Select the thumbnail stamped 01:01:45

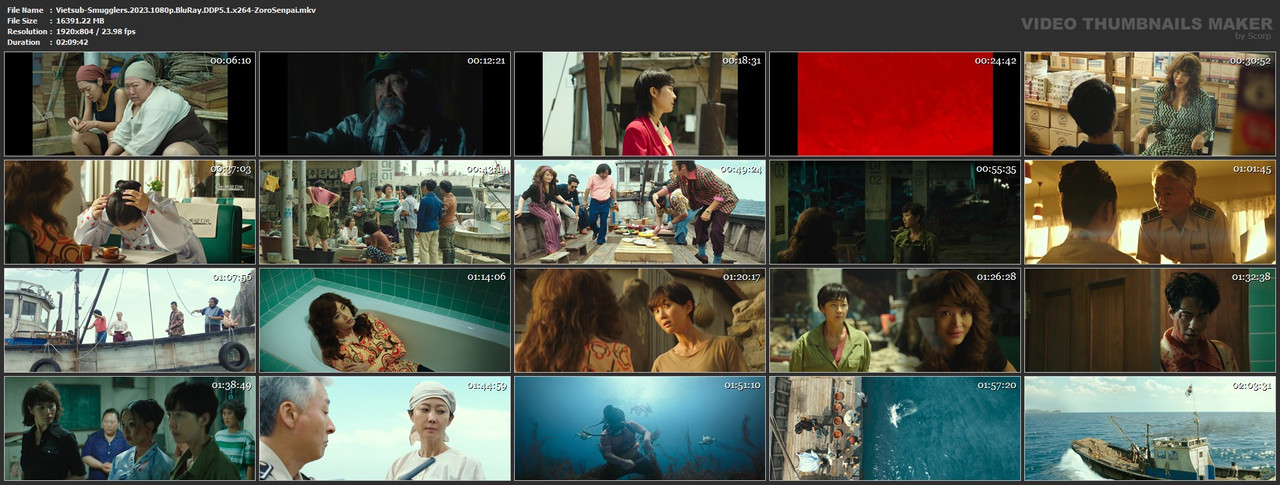point(1150,212)
